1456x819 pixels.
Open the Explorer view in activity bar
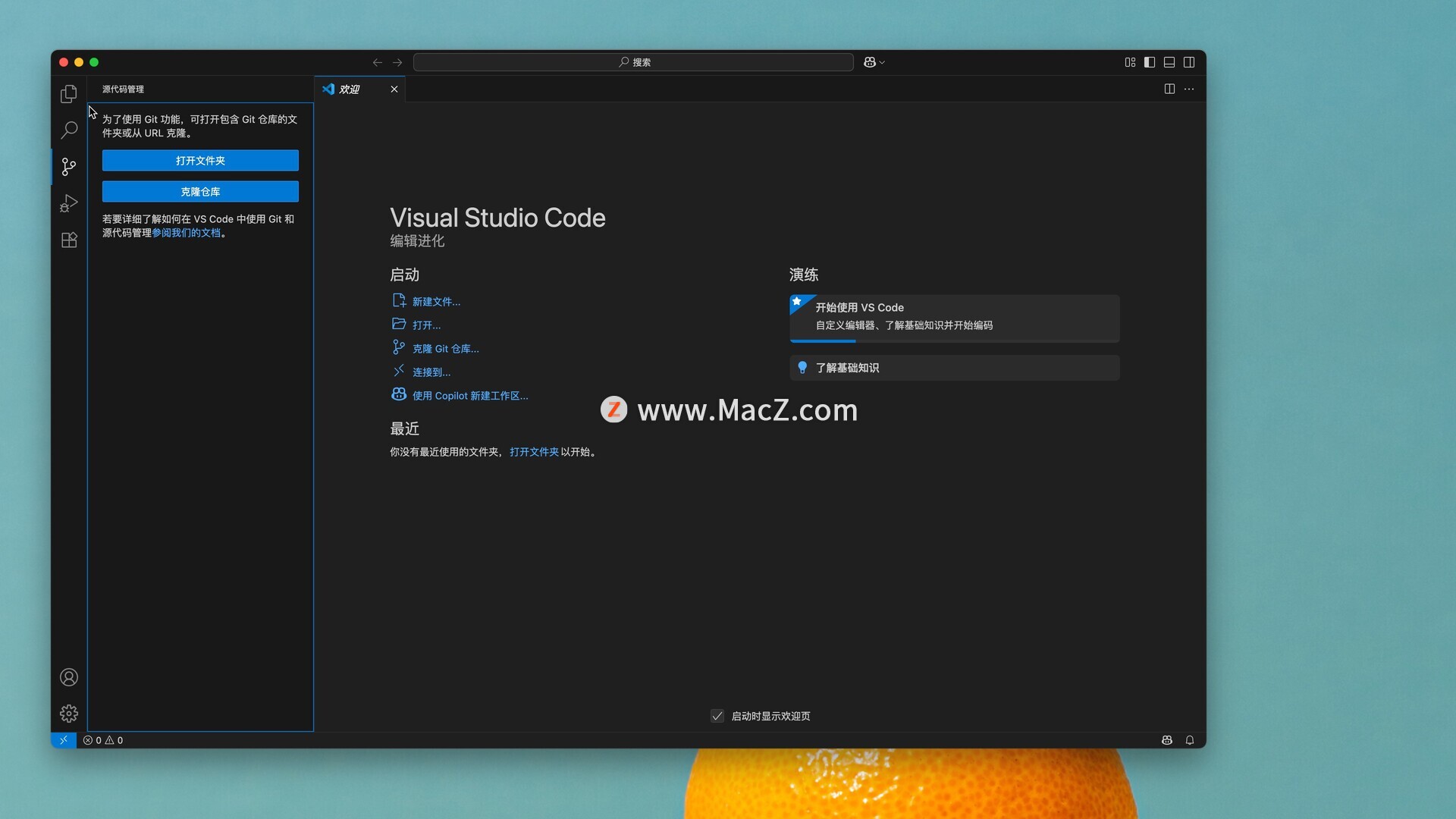[x=69, y=93]
